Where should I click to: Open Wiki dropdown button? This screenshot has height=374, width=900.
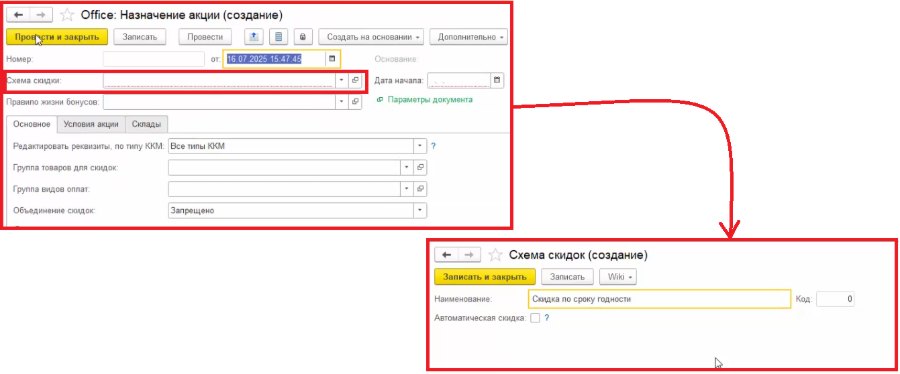[618, 277]
